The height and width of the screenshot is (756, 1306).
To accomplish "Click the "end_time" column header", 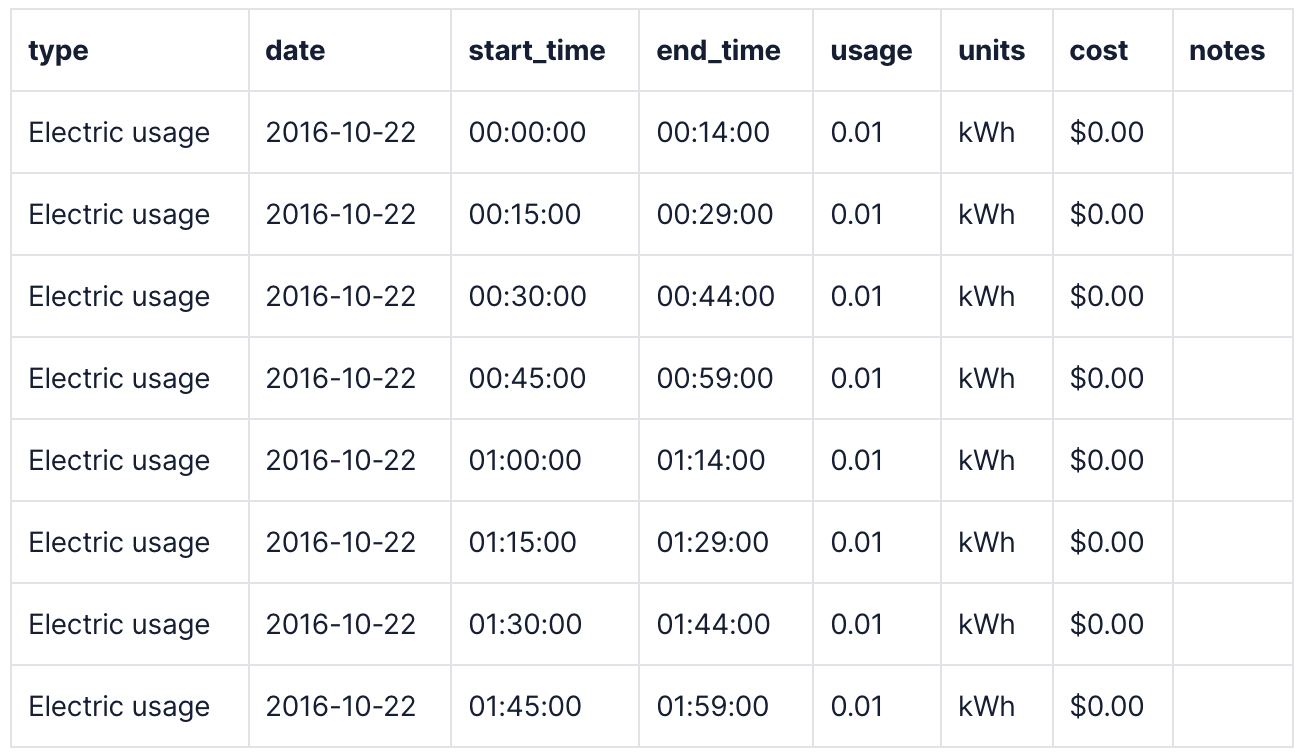I will click(718, 51).
